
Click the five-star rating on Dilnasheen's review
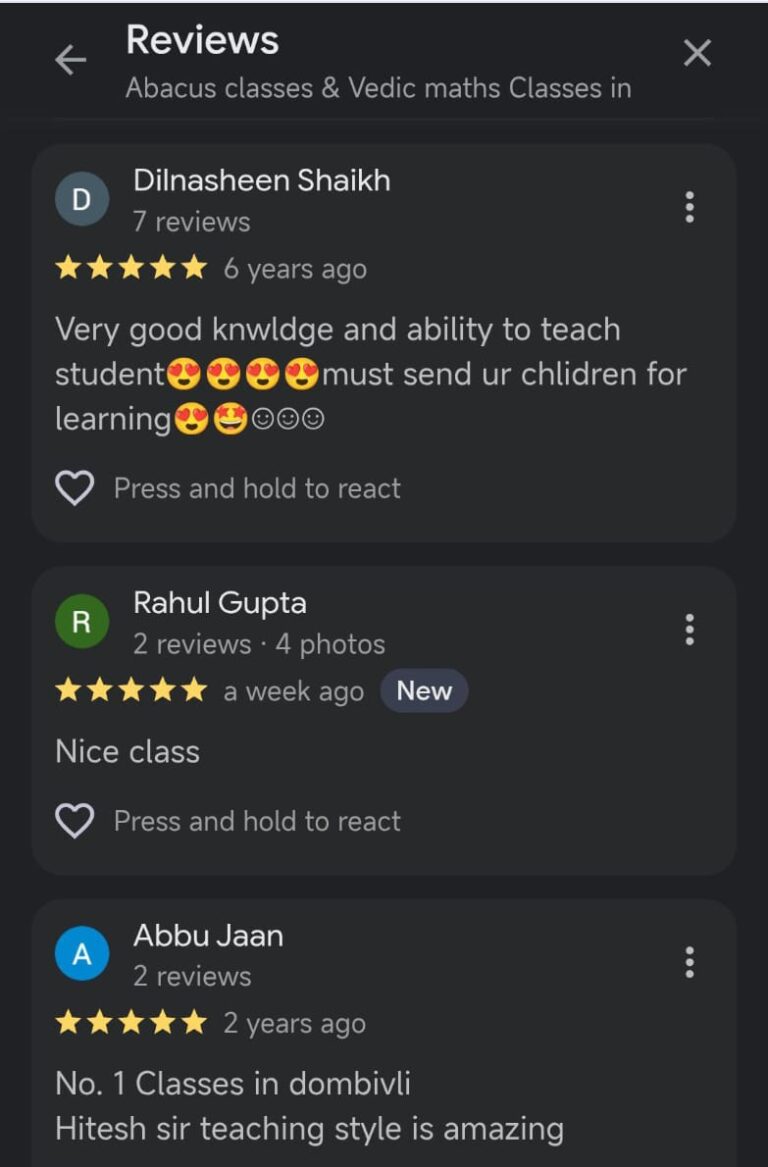[x=131, y=268]
